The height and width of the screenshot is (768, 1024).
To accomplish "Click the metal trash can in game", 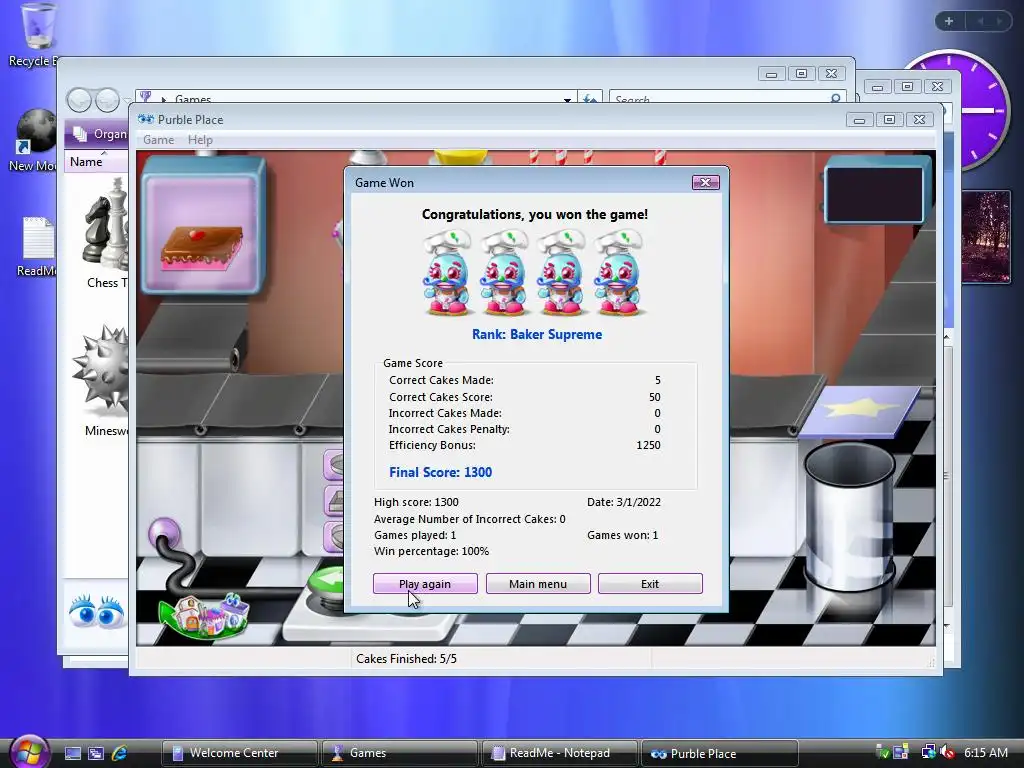I will tap(850, 516).
